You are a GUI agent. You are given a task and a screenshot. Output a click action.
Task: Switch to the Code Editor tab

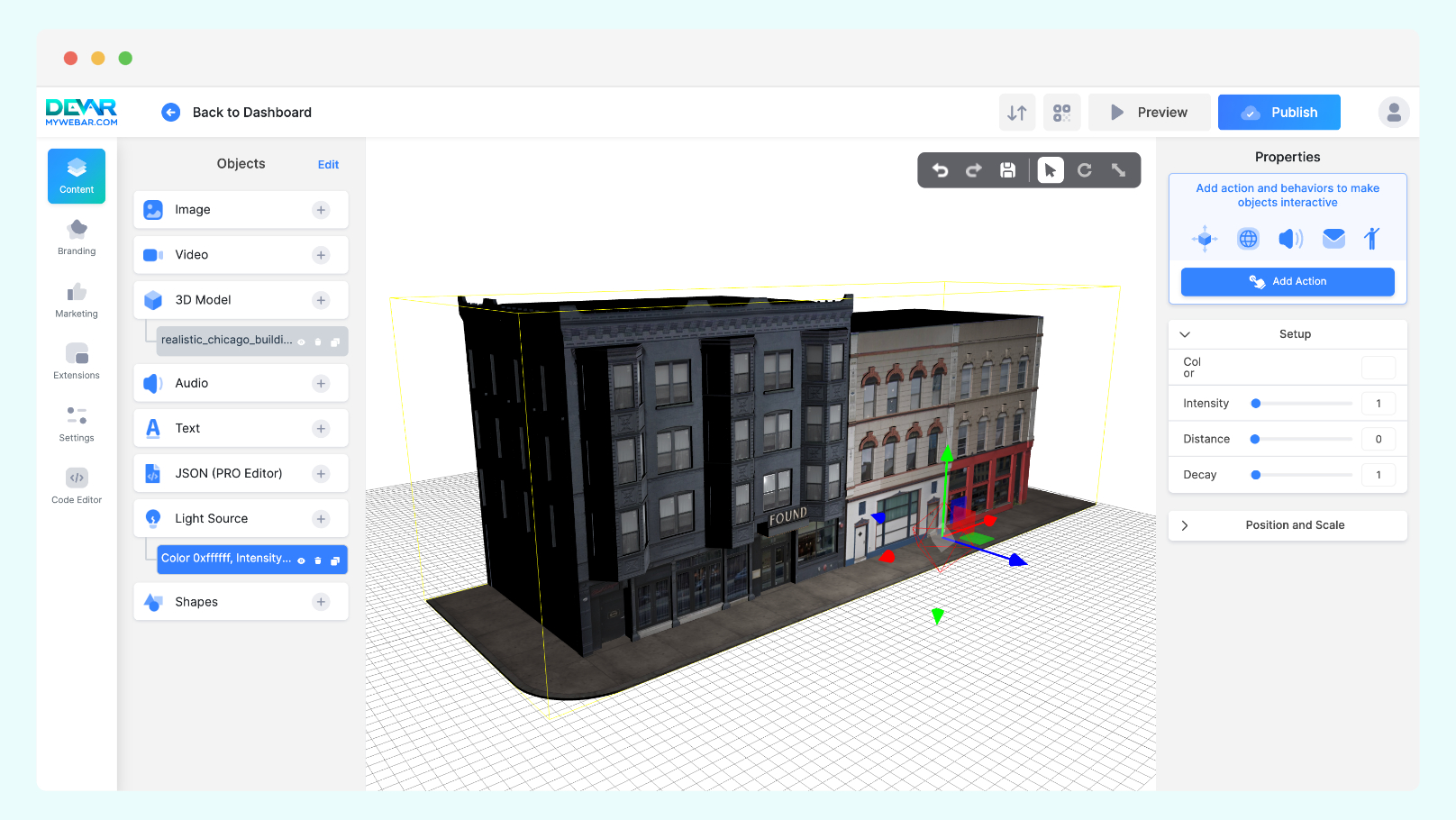pyautogui.click(x=77, y=486)
